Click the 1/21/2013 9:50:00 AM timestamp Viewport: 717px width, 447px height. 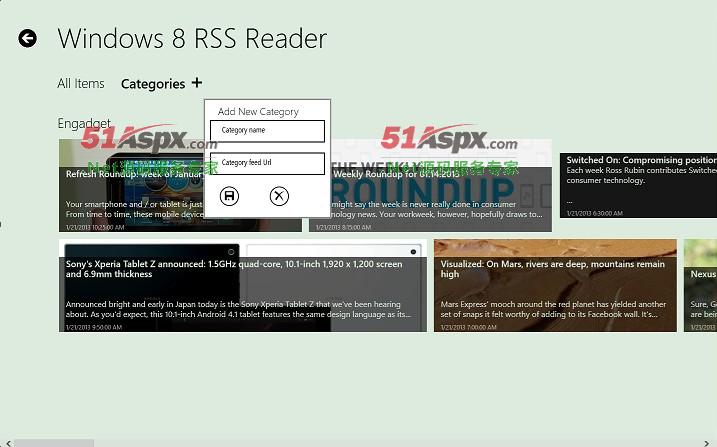coord(94,327)
